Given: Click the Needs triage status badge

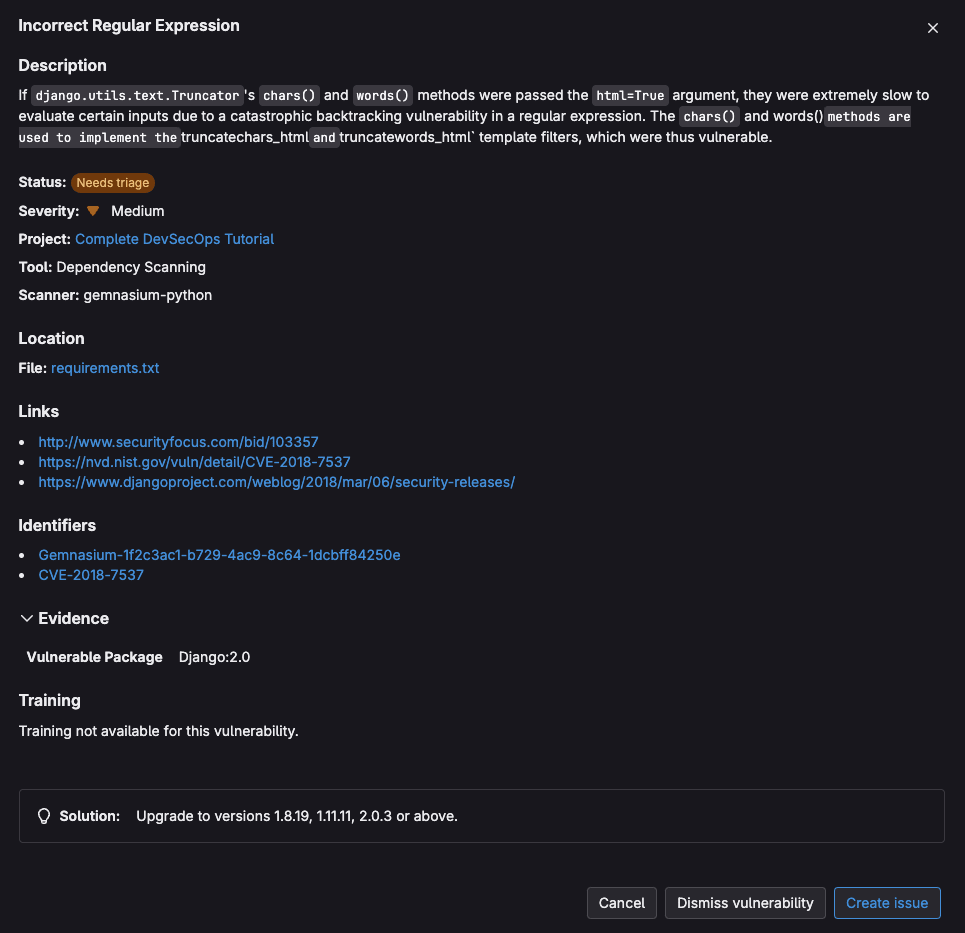Looking at the screenshot, I should coord(112,182).
